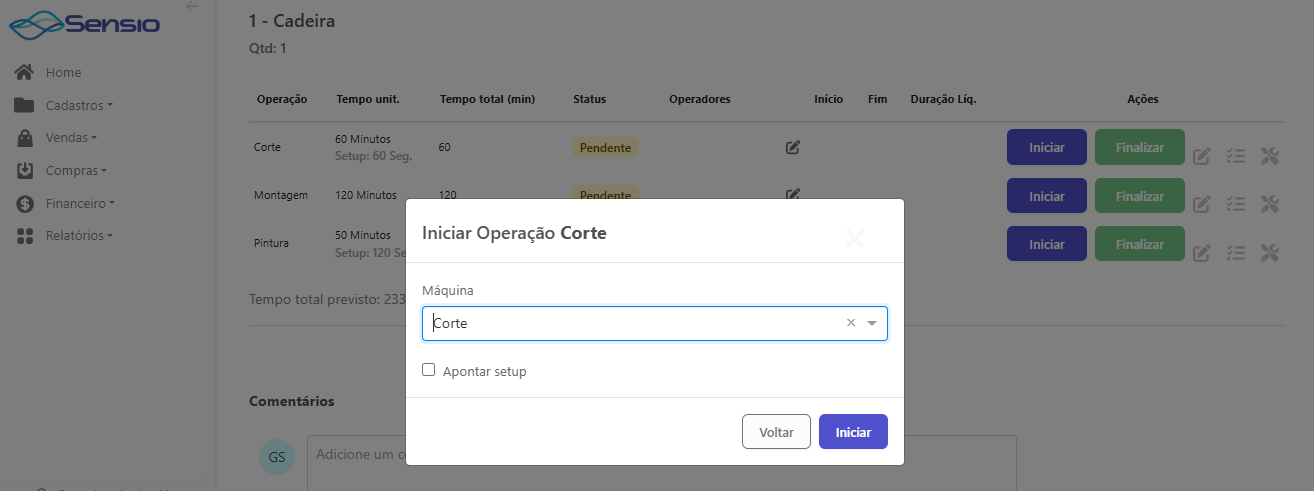Click the edit operators icon in Corte row

[792, 148]
